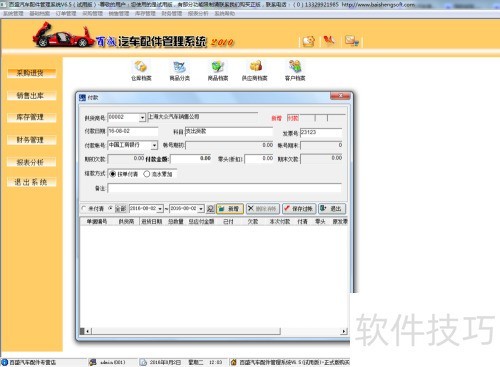Click the table scrollbar left arrow
This screenshot has height=367, width=500.
(88, 331)
